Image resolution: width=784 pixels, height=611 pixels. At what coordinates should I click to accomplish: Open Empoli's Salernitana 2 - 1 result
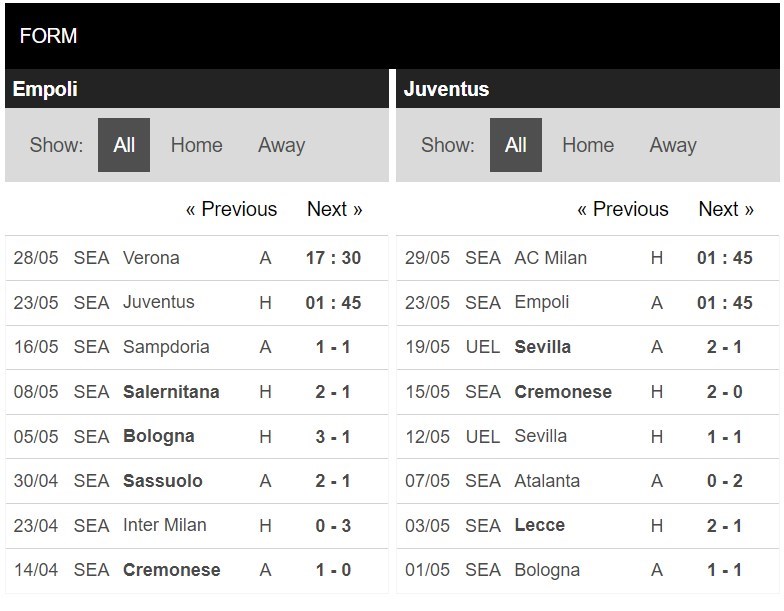coord(196,392)
